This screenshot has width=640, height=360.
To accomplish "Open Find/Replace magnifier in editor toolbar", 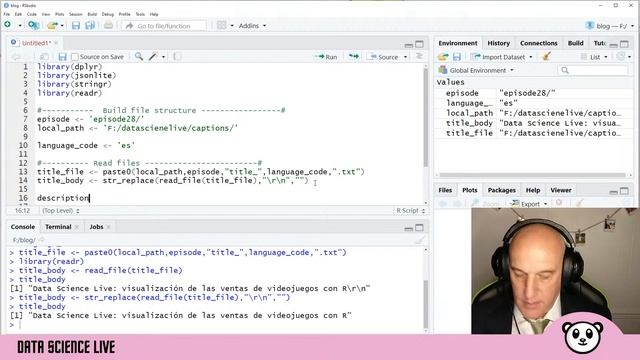I will [139, 56].
